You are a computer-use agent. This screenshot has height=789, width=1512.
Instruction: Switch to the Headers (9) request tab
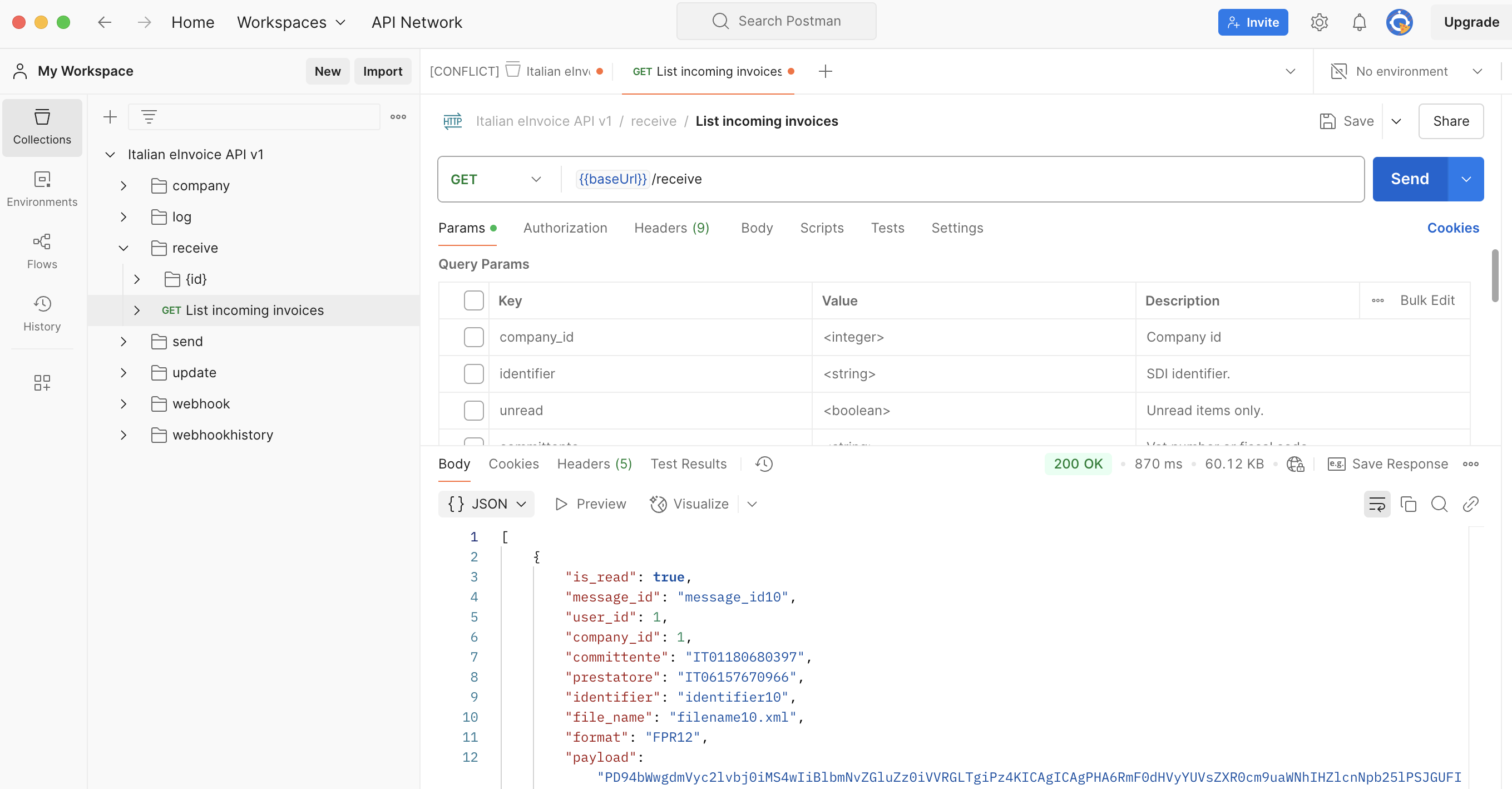click(x=671, y=228)
